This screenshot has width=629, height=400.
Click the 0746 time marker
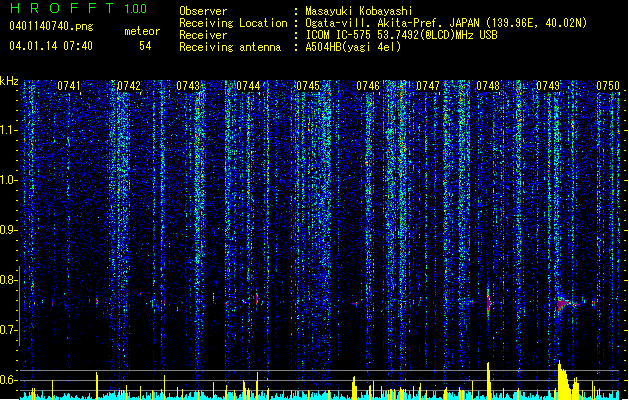click(368, 85)
